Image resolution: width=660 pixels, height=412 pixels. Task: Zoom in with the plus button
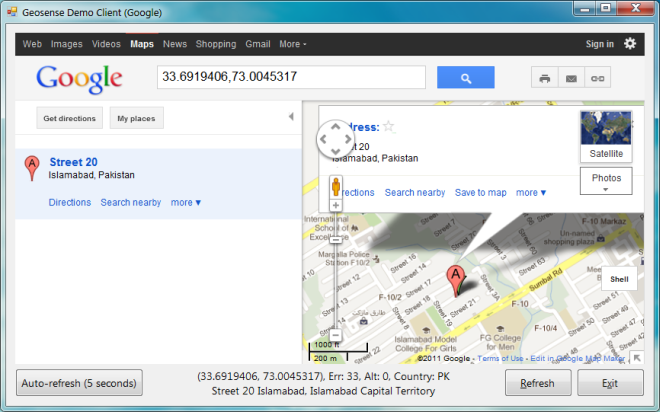point(335,205)
